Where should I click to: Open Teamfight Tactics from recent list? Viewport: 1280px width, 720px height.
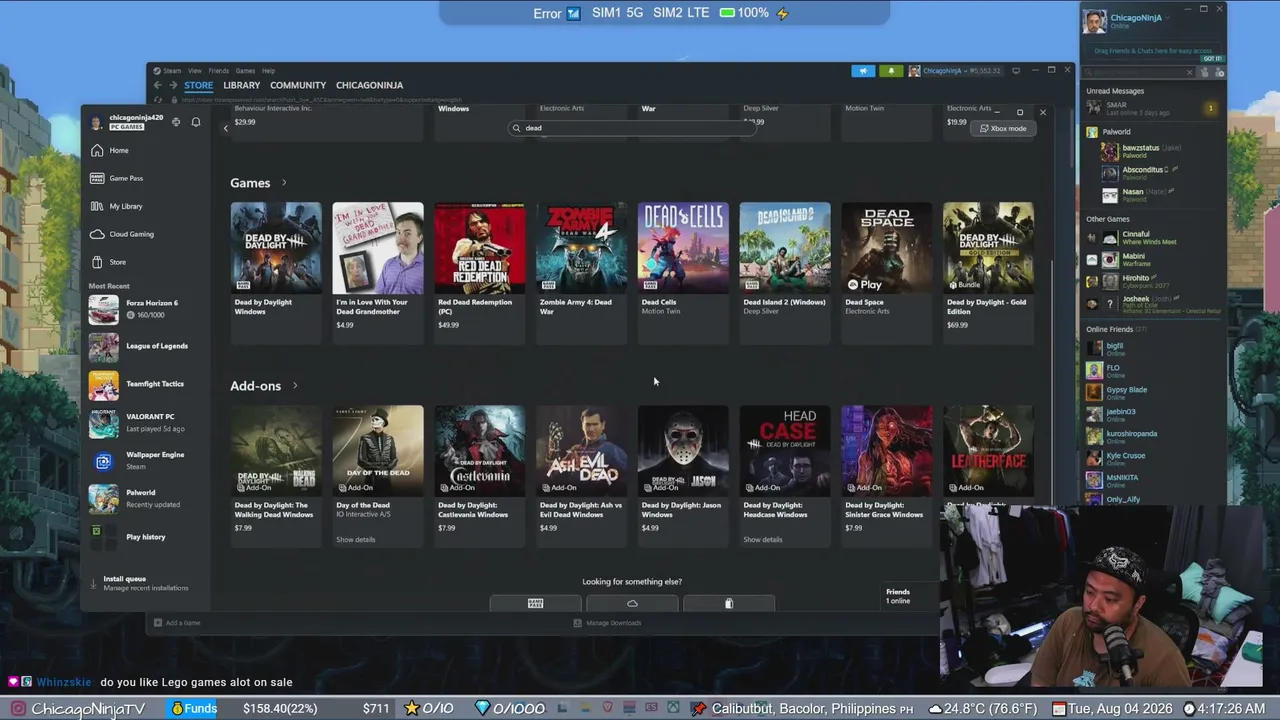[x=145, y=385]
